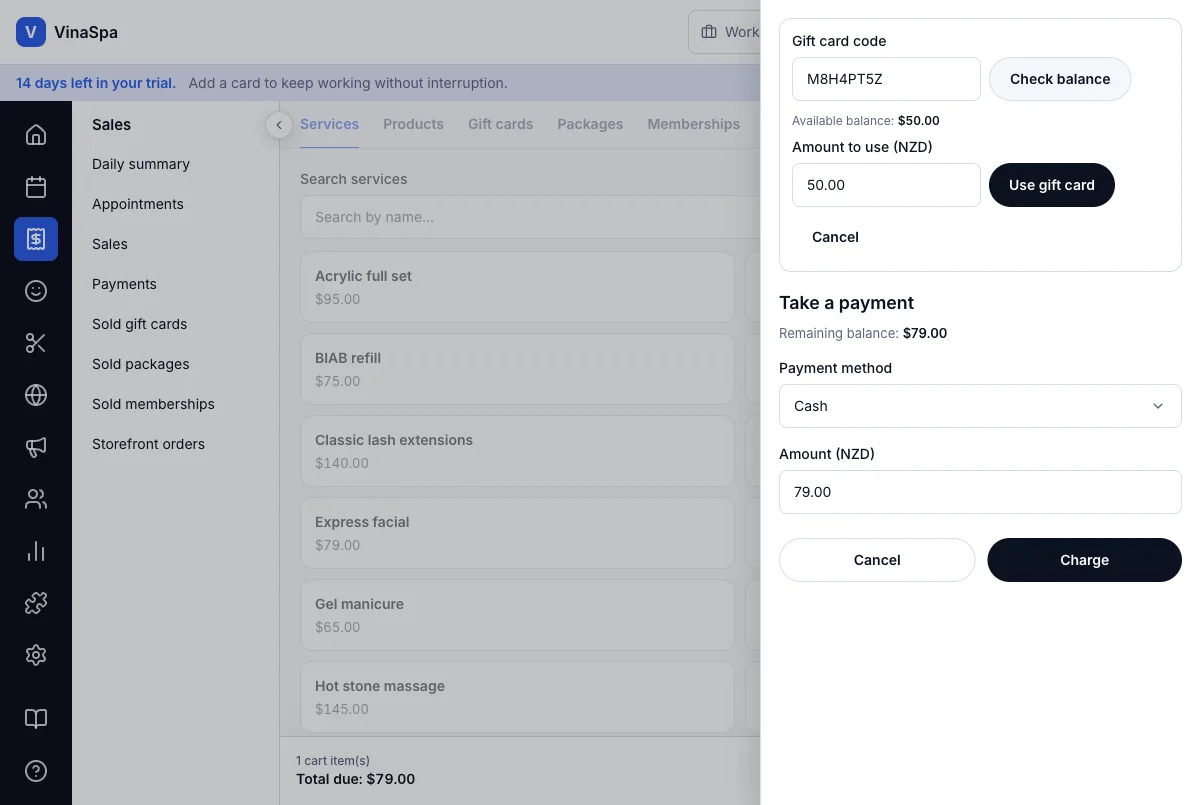Cancel the gift card entry

pos(835,237)
